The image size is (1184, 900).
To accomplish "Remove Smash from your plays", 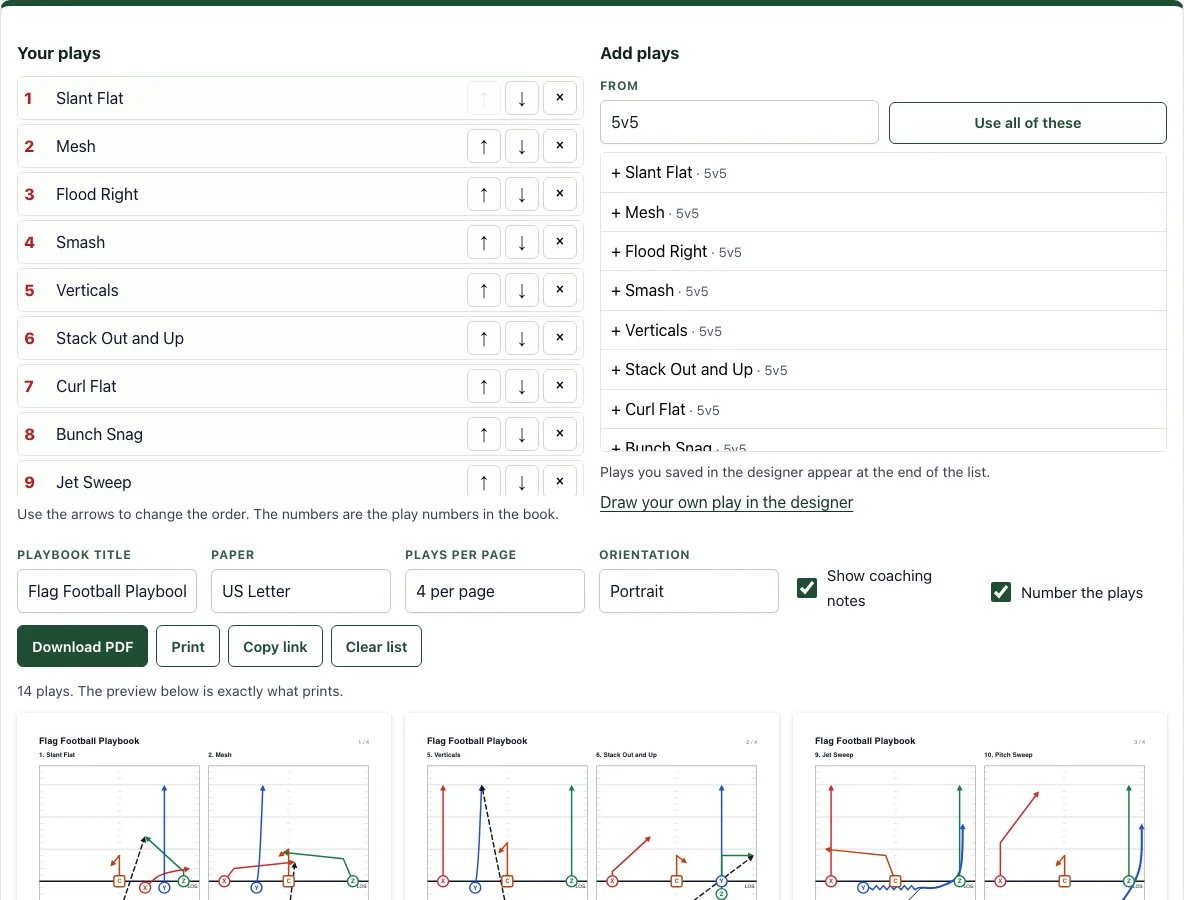I will pos(560,242).
